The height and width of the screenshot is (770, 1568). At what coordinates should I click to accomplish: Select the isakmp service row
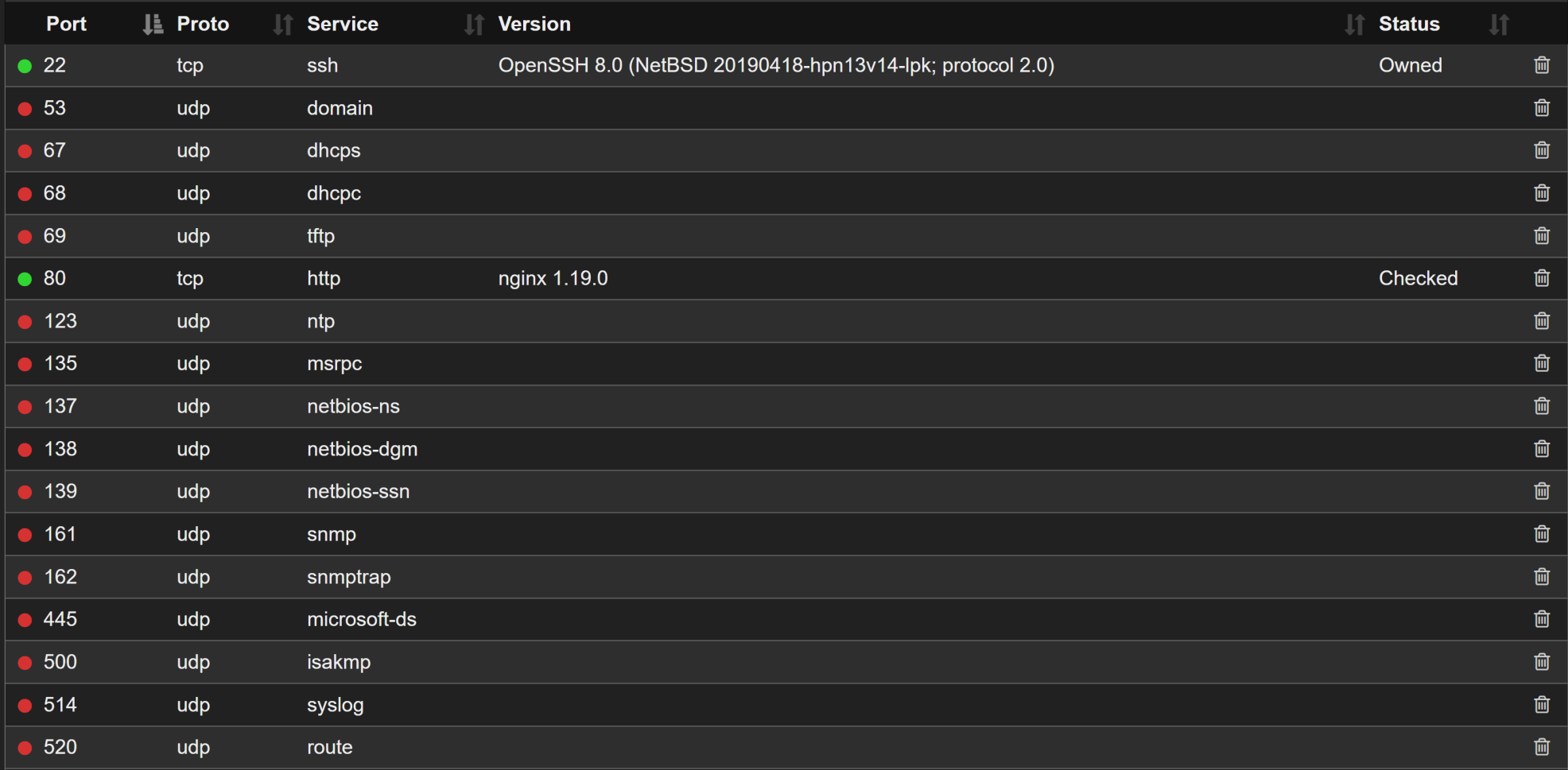pos(339,662)
